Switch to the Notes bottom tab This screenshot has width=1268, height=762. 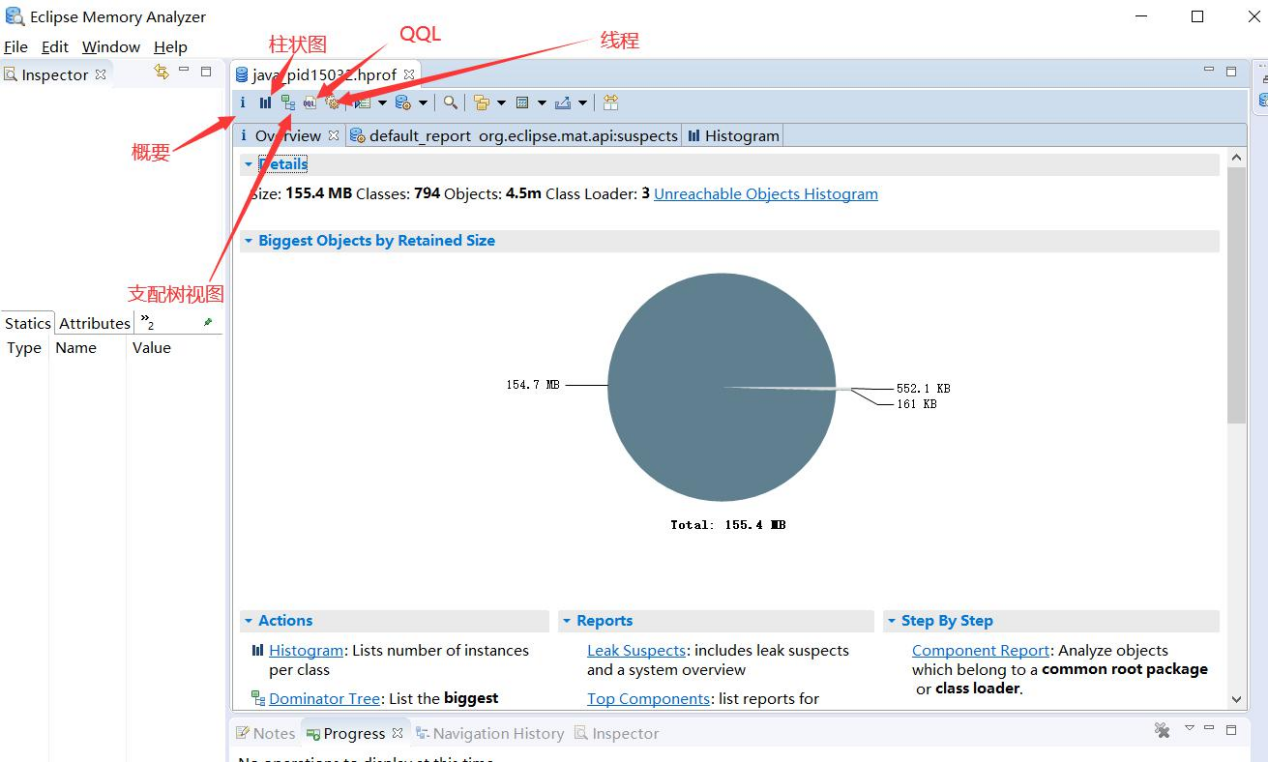[x=265, y=733]
